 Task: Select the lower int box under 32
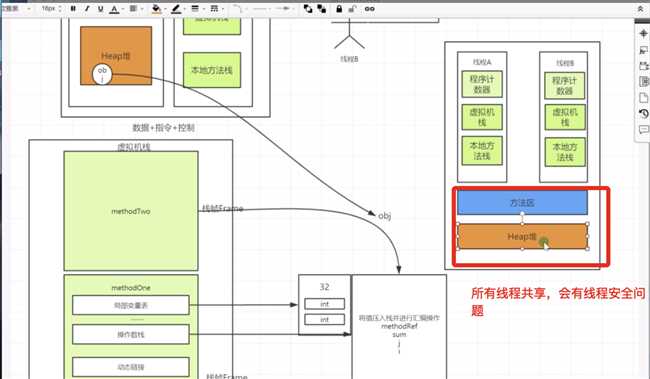(x=325, y=320)
